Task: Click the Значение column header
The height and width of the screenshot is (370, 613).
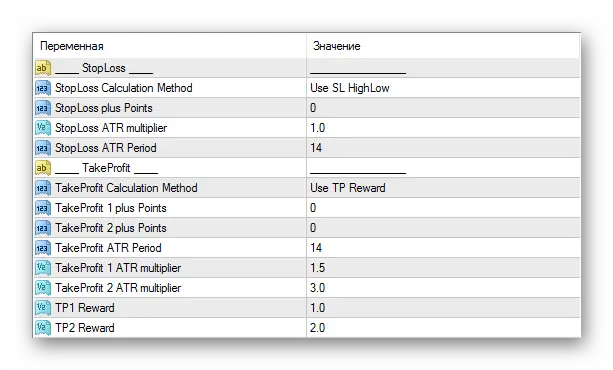Action: (x=443, y=46)
